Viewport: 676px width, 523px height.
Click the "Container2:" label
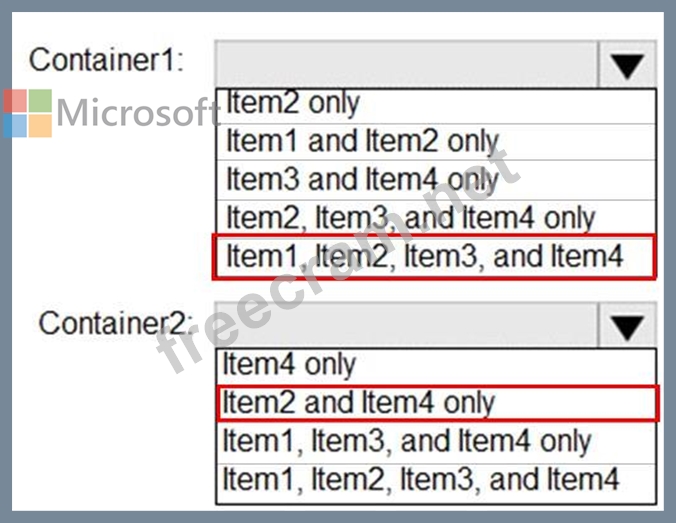point(116,323)
